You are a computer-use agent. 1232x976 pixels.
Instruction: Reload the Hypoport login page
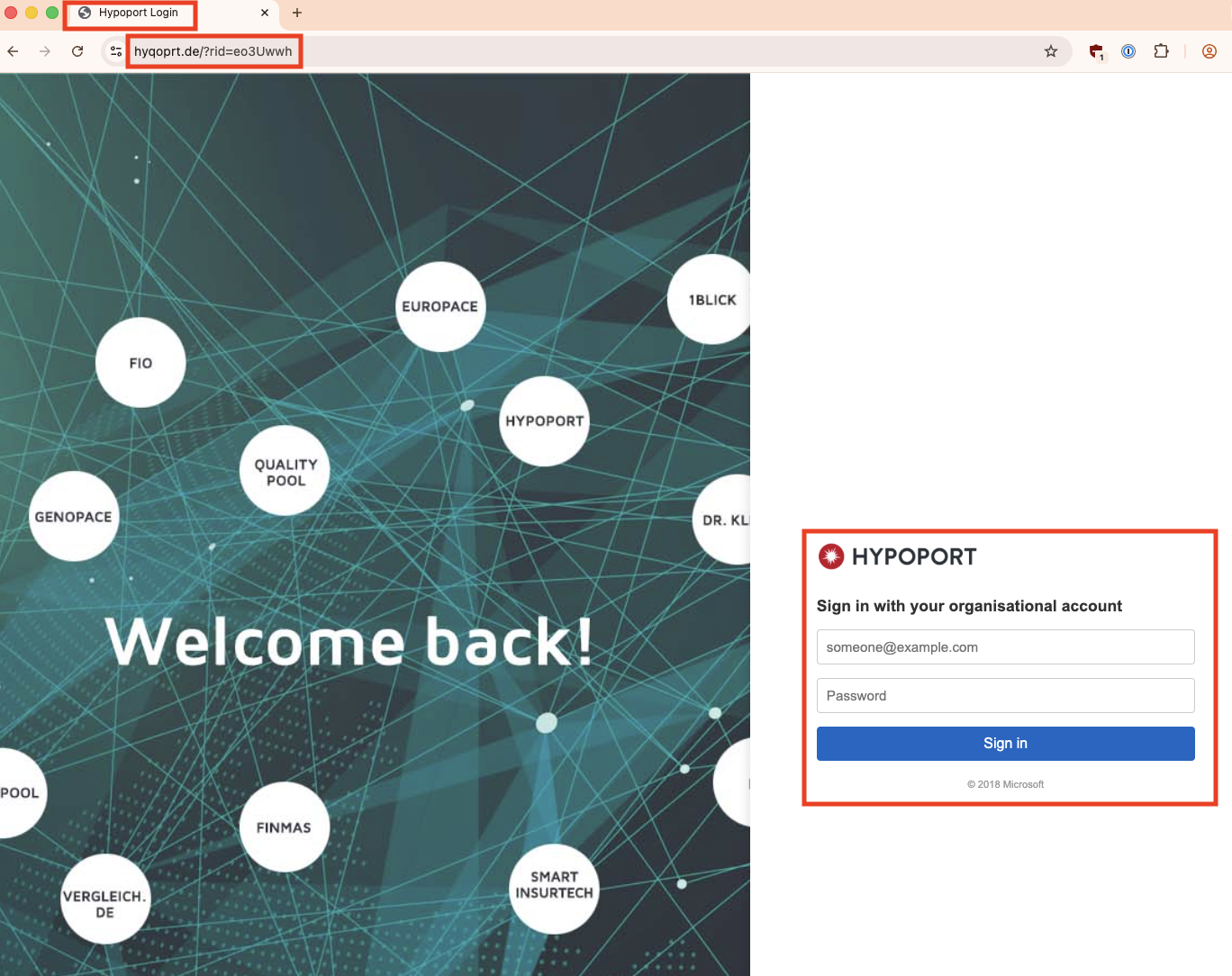point(77,51)
